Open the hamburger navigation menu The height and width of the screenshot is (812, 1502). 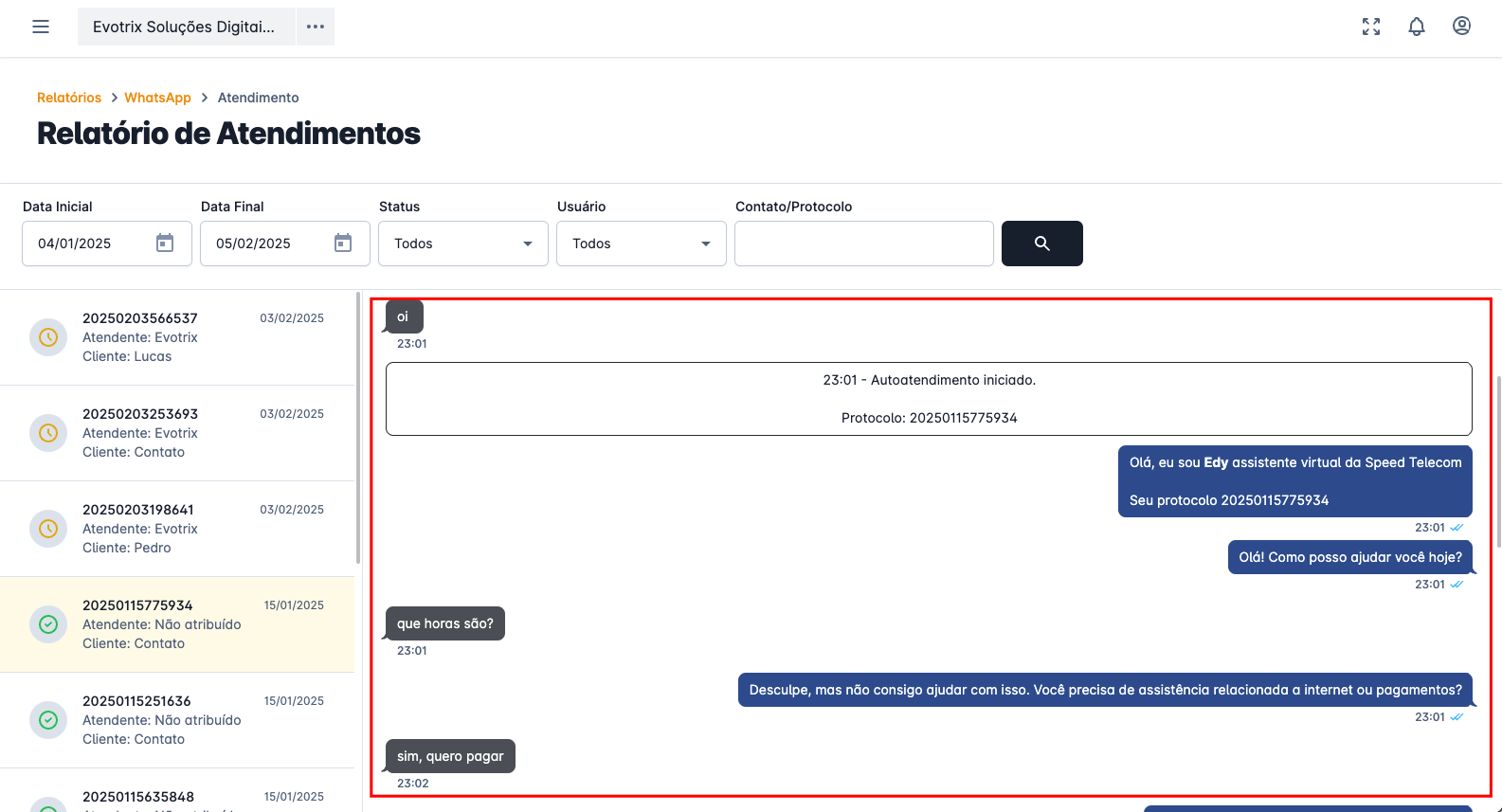41,27
